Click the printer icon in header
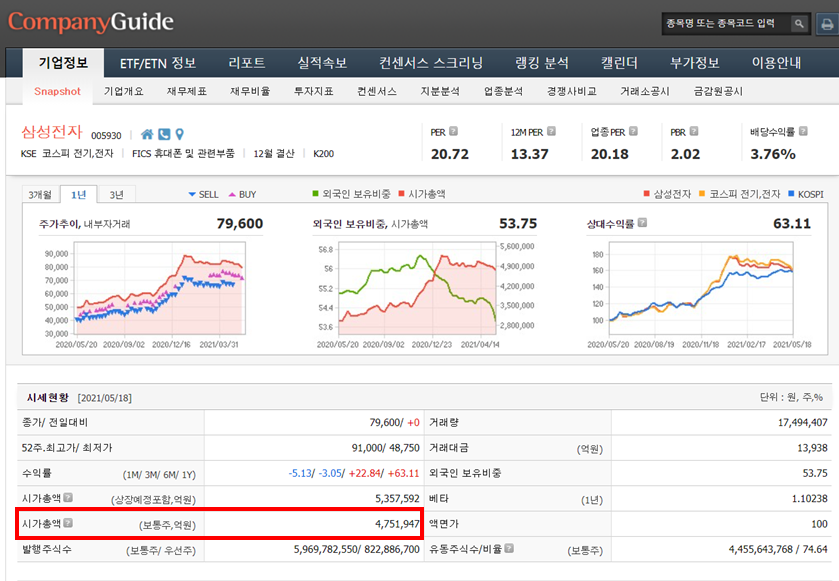 click(x=827, y=24)
